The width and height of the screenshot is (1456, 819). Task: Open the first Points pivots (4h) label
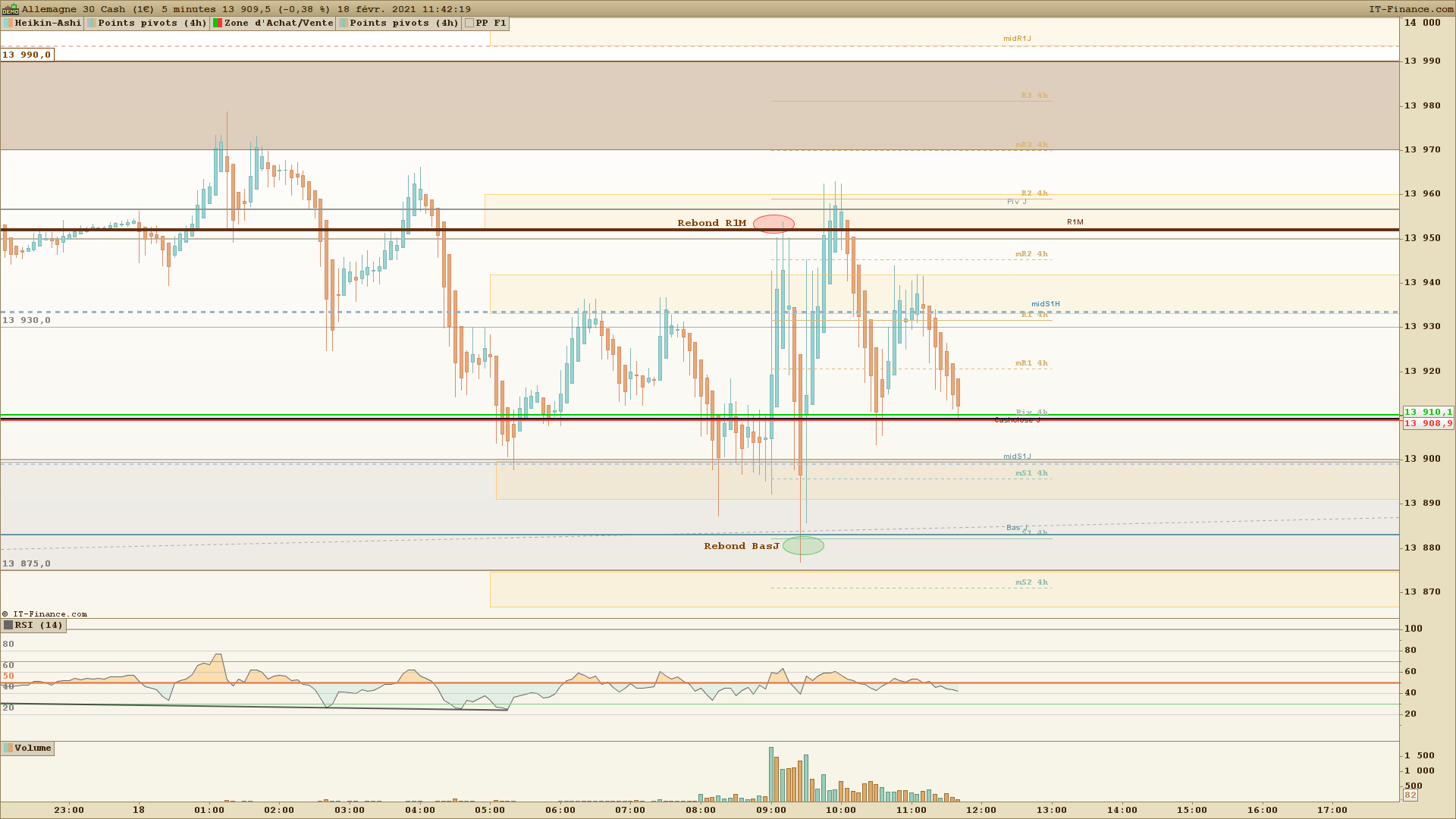click(152, 24)
